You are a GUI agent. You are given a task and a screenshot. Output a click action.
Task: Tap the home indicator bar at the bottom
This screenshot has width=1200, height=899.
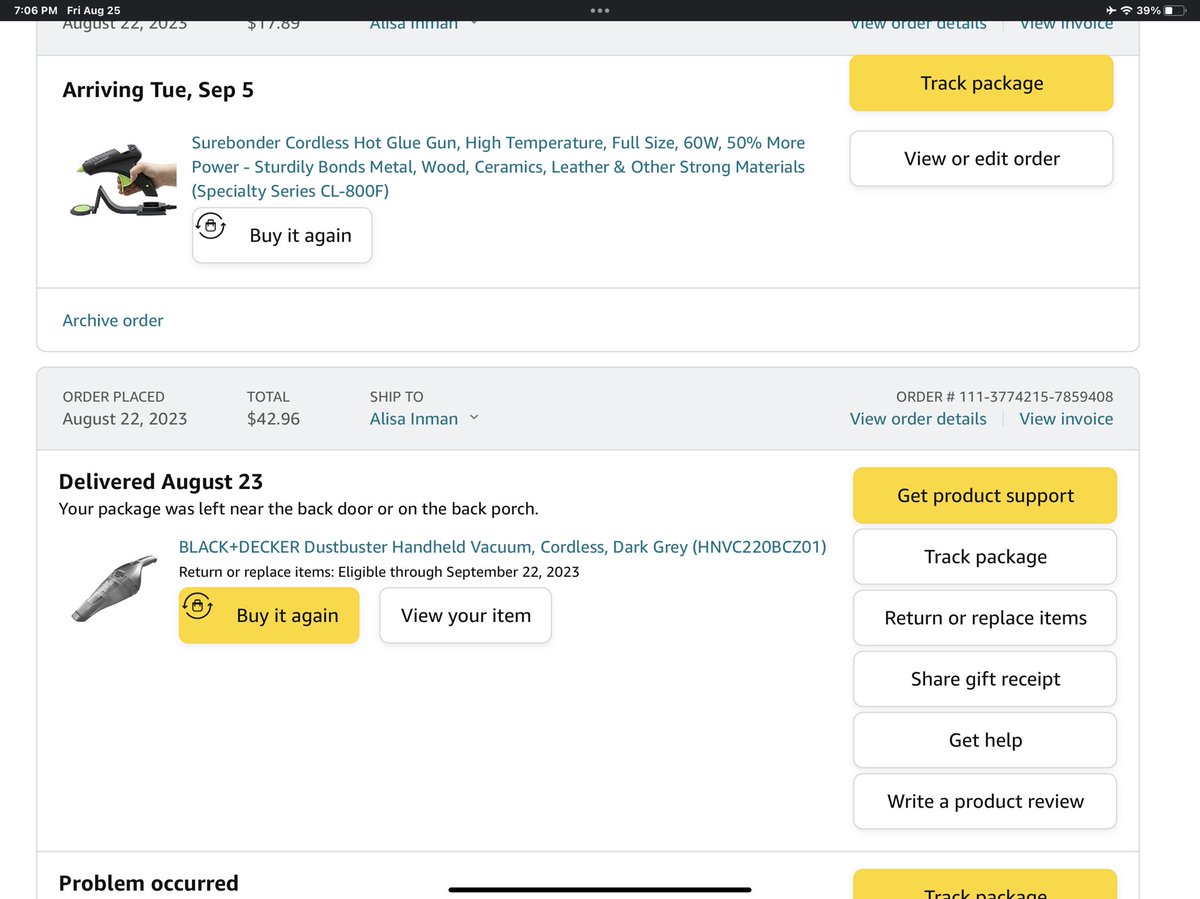click(x=600, y=889)
